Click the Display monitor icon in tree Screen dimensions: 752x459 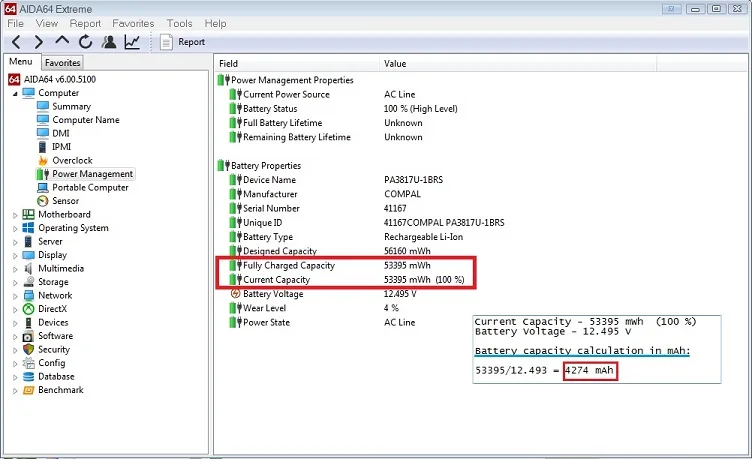click(28, 255)
